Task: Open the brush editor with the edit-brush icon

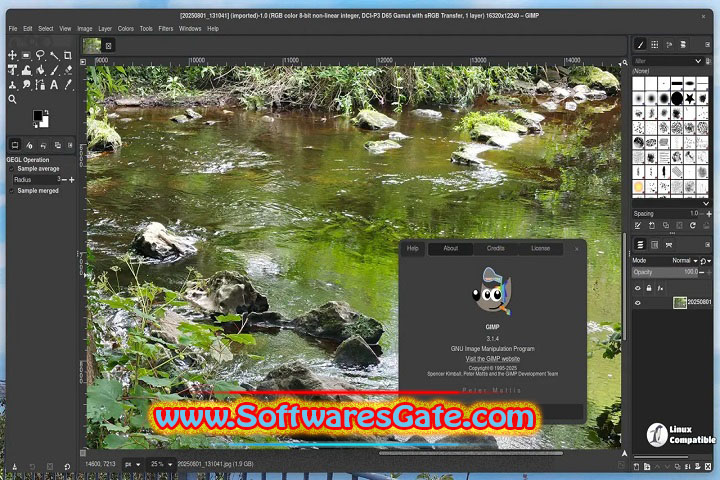Action: [x=638, y=226]
